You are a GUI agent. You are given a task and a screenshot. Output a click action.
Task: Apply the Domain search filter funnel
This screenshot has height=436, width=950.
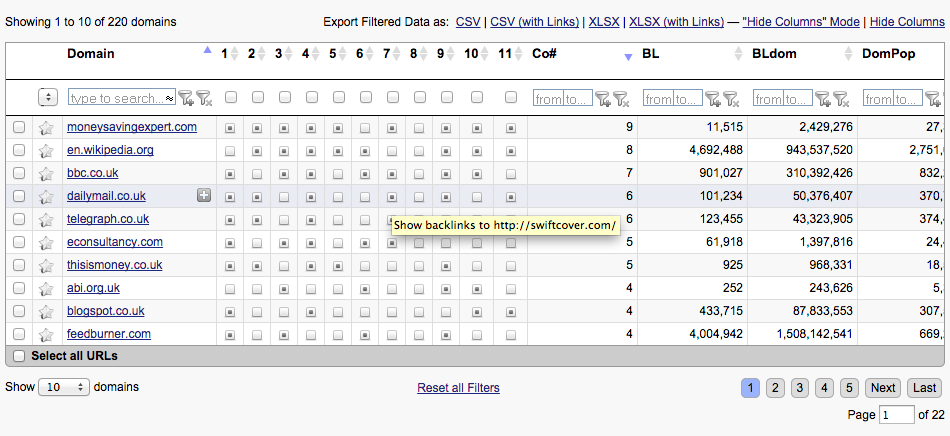[x=186, y=98]
